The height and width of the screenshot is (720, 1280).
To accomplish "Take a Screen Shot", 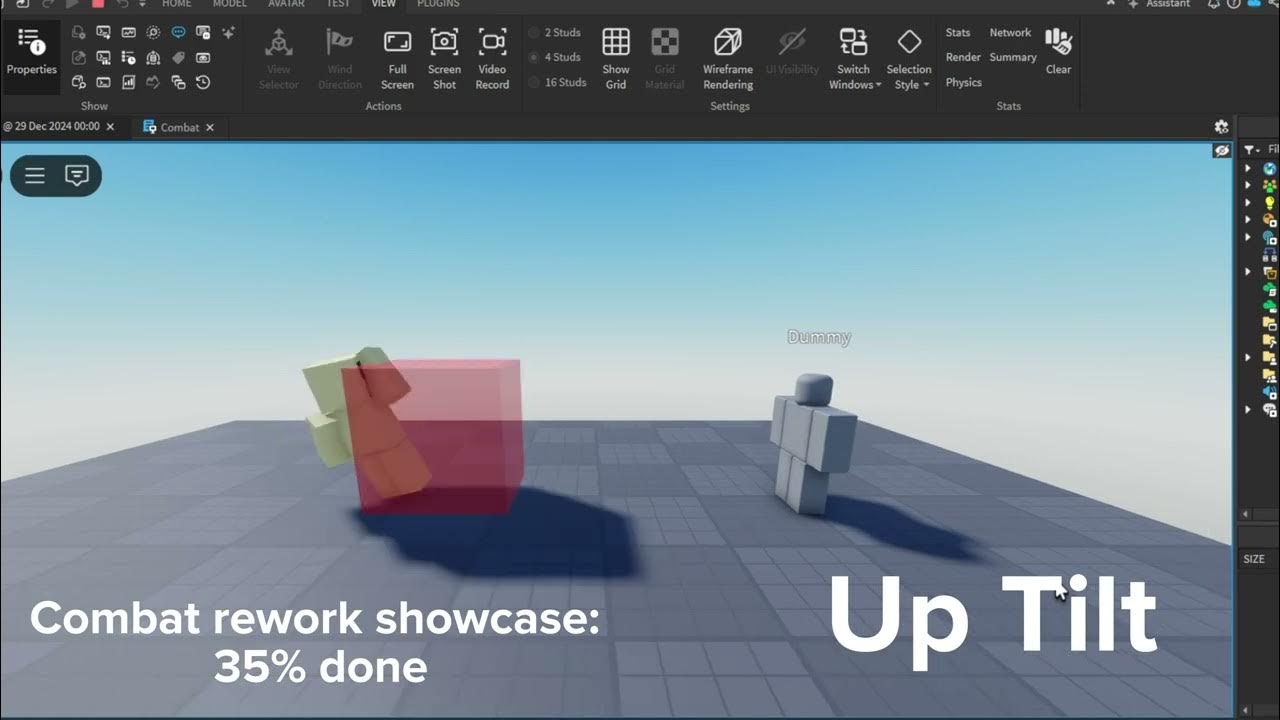I will (444, 58).
